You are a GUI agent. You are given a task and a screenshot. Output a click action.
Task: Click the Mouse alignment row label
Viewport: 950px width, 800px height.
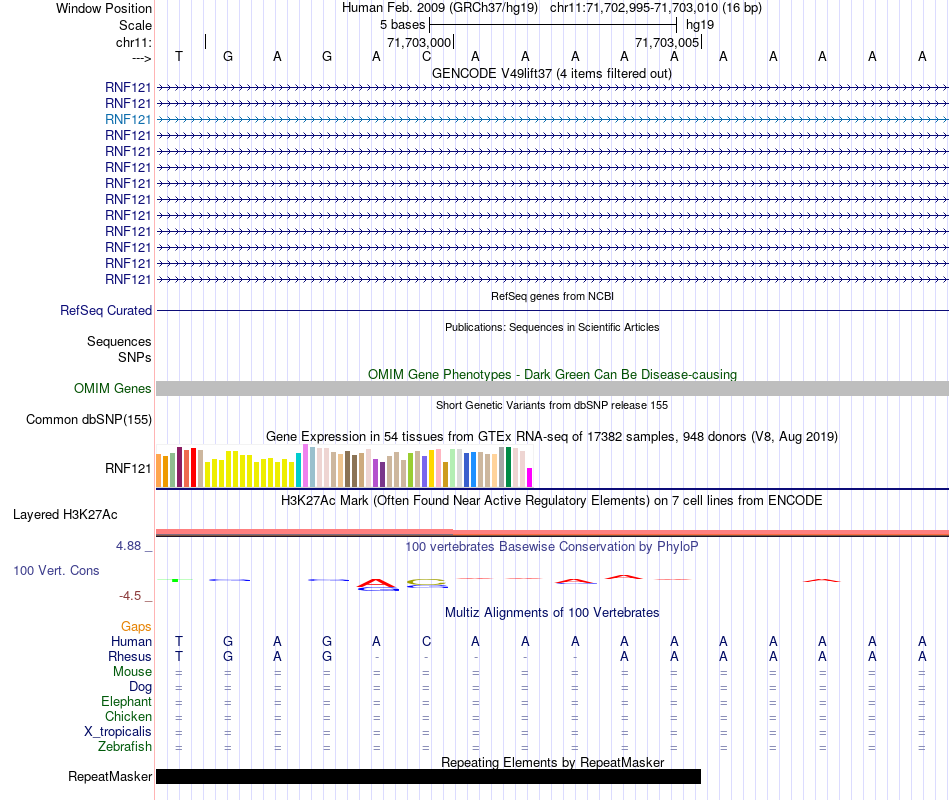(x=132, y=672)
